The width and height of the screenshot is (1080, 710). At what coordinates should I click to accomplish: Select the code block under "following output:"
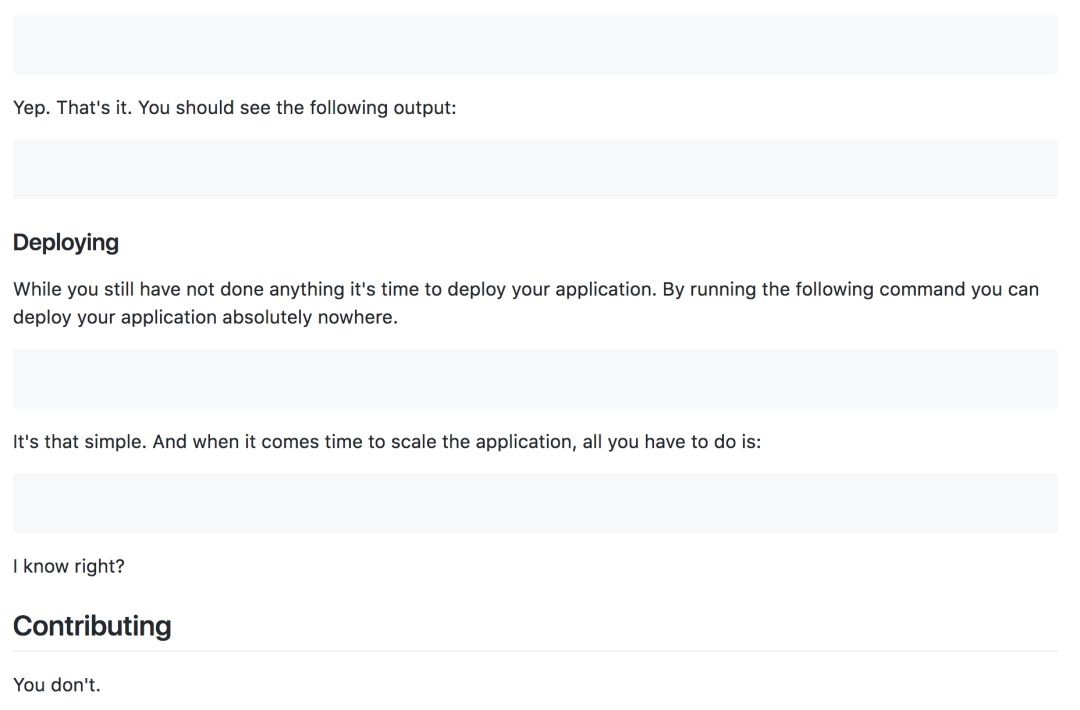point(535,169)
